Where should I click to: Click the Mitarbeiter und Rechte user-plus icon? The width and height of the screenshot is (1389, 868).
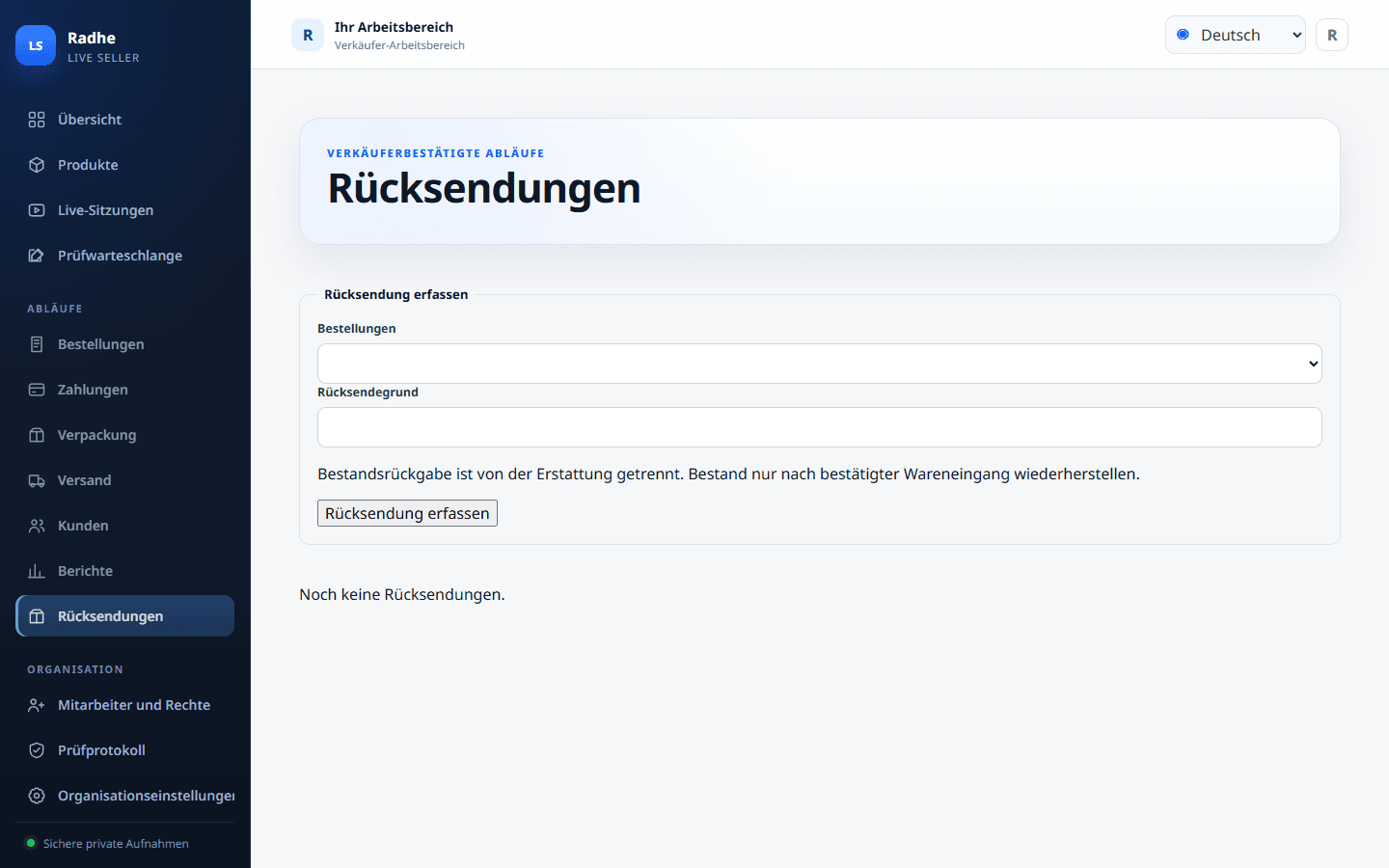37,705
